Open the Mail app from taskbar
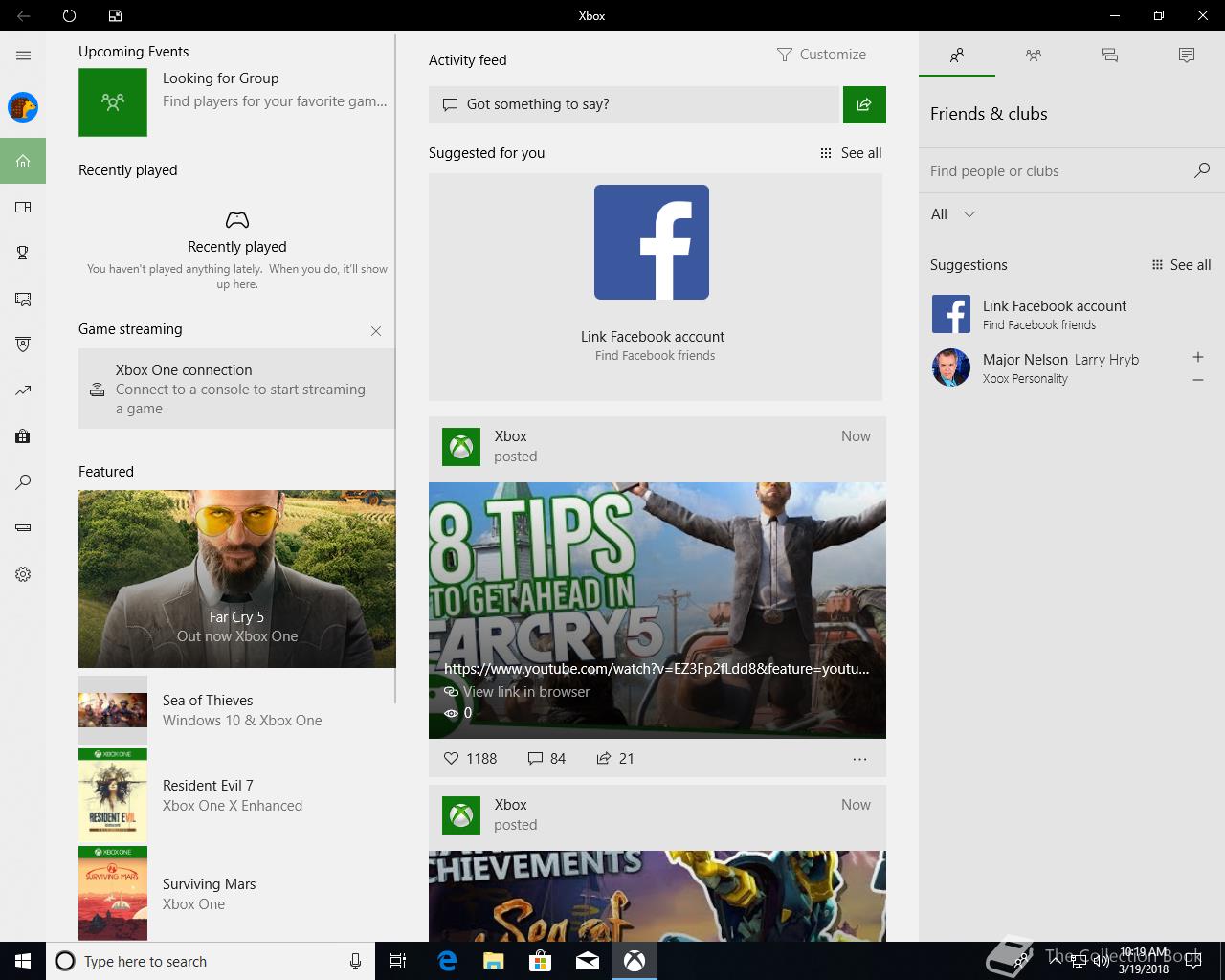Screen dimensions: 1225x980 coord(588,961)
